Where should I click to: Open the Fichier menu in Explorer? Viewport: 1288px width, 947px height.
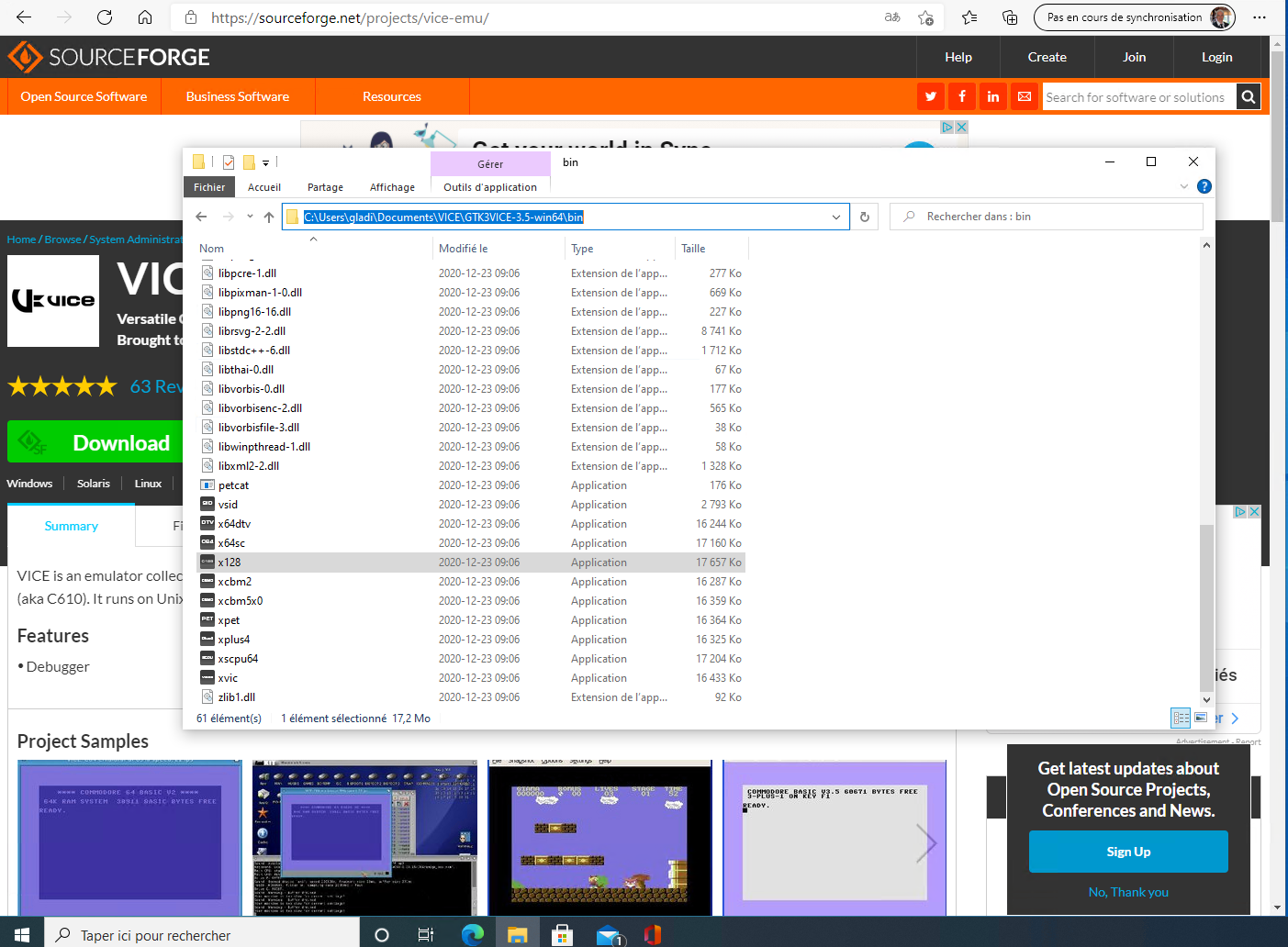209,187
